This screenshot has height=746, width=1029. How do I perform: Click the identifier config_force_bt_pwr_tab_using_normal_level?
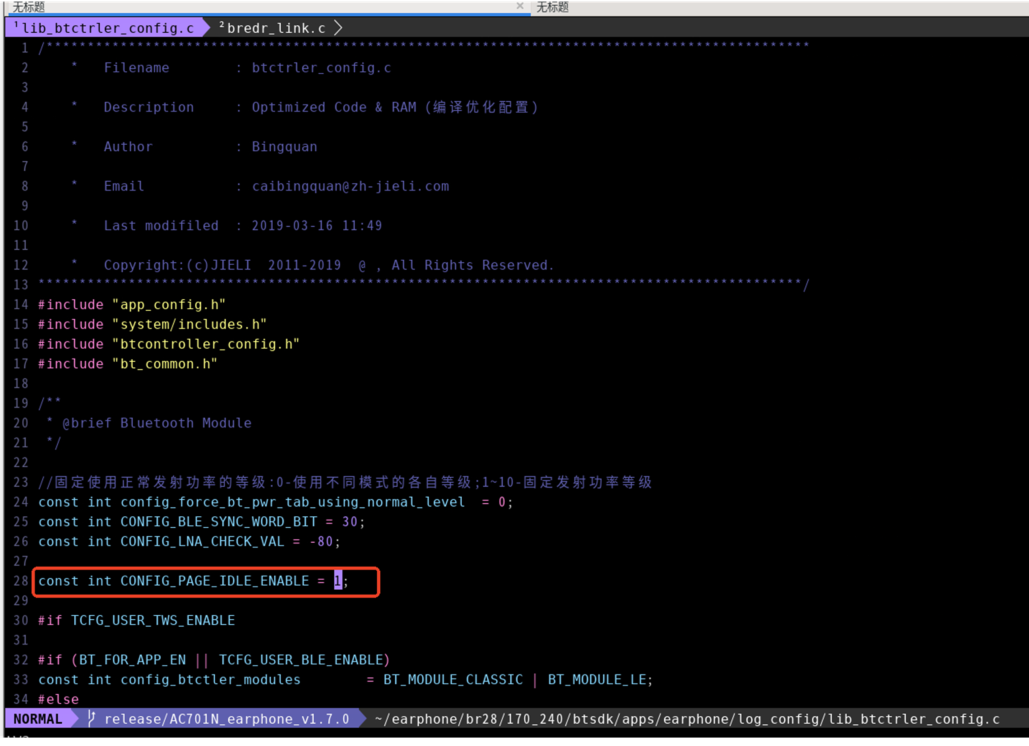(293, 502)
